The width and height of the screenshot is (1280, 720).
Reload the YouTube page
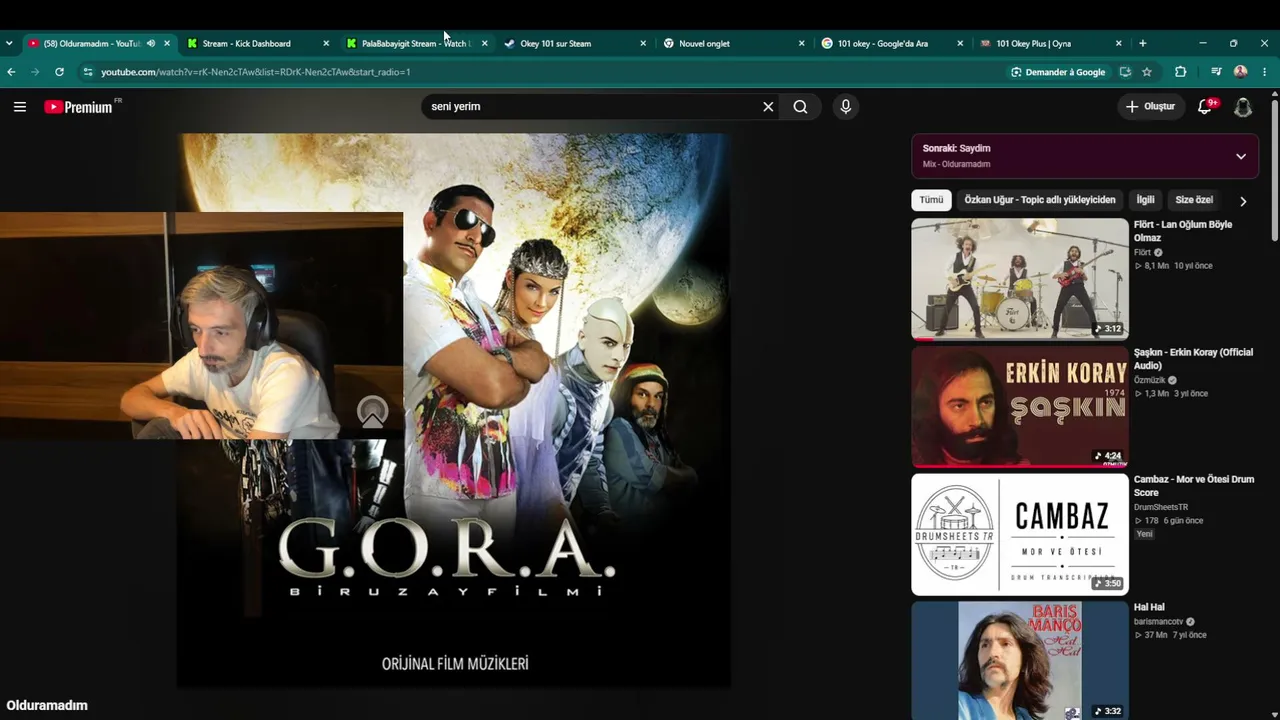pyautogui.click(x=59, y=72)
